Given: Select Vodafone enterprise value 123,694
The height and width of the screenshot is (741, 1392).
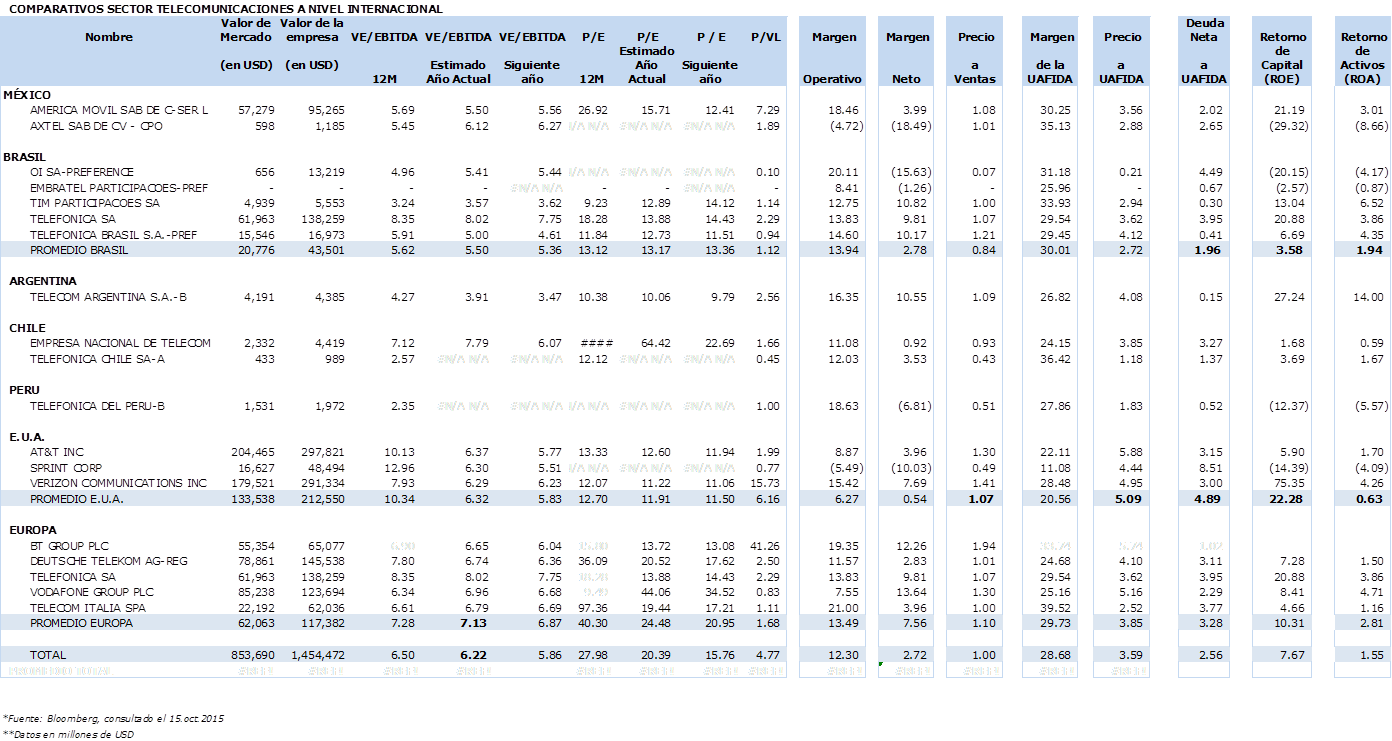Looking at the screenshot, I should click(323, 592).
